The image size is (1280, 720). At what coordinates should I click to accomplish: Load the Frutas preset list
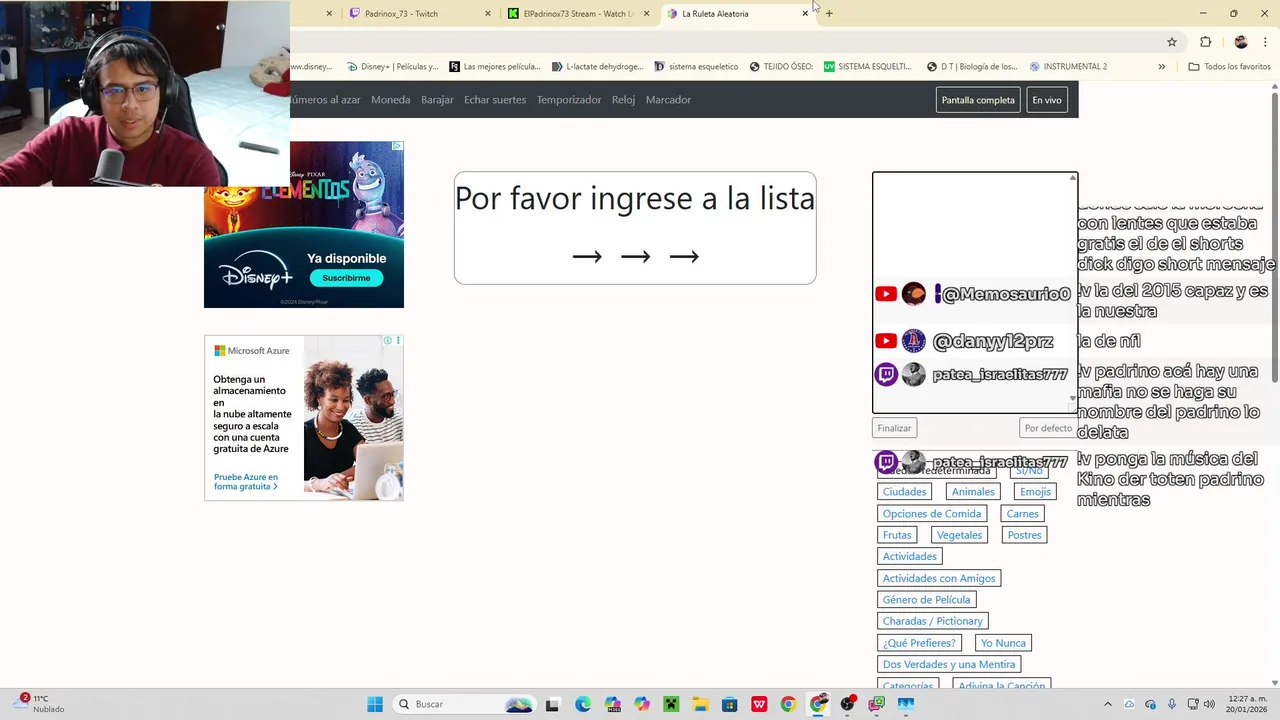pos(897,535)
